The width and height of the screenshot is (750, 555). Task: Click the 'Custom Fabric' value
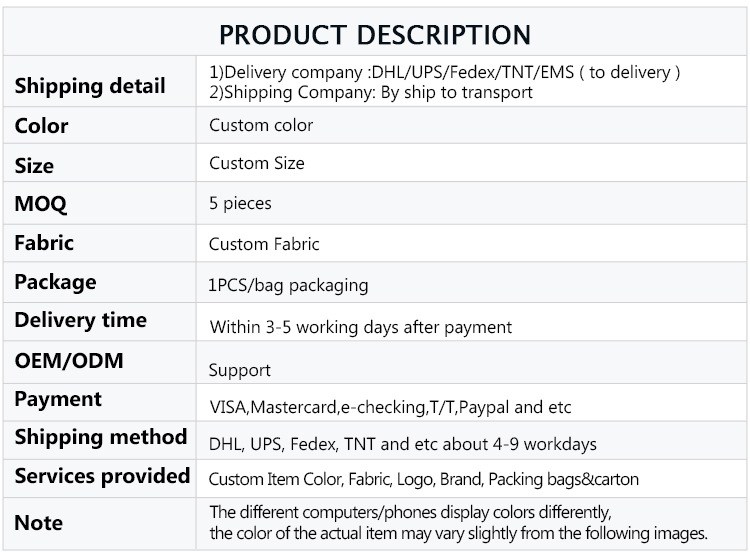264,244
